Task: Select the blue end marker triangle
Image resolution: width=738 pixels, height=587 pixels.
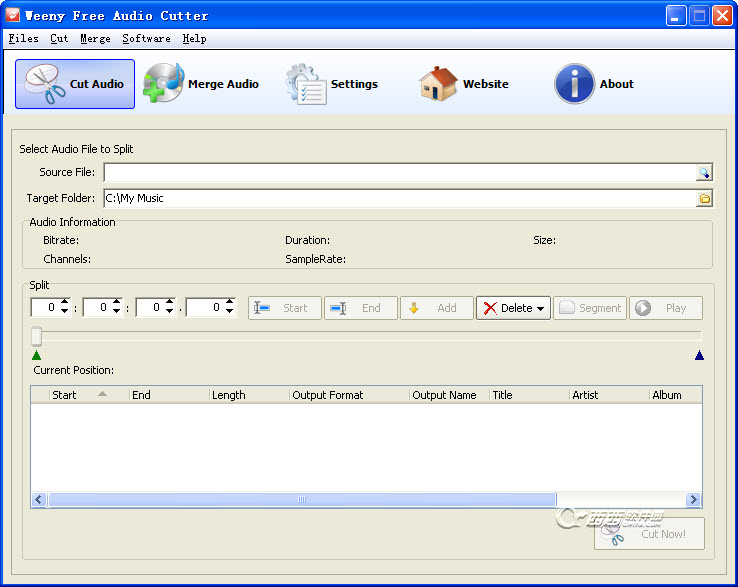Action: (699, 355)
